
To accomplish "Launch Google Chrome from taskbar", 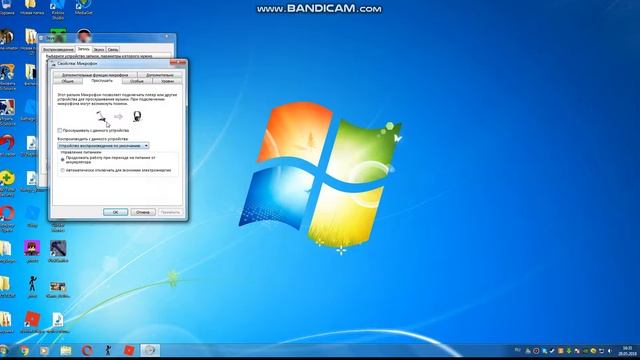I will 24,350.
